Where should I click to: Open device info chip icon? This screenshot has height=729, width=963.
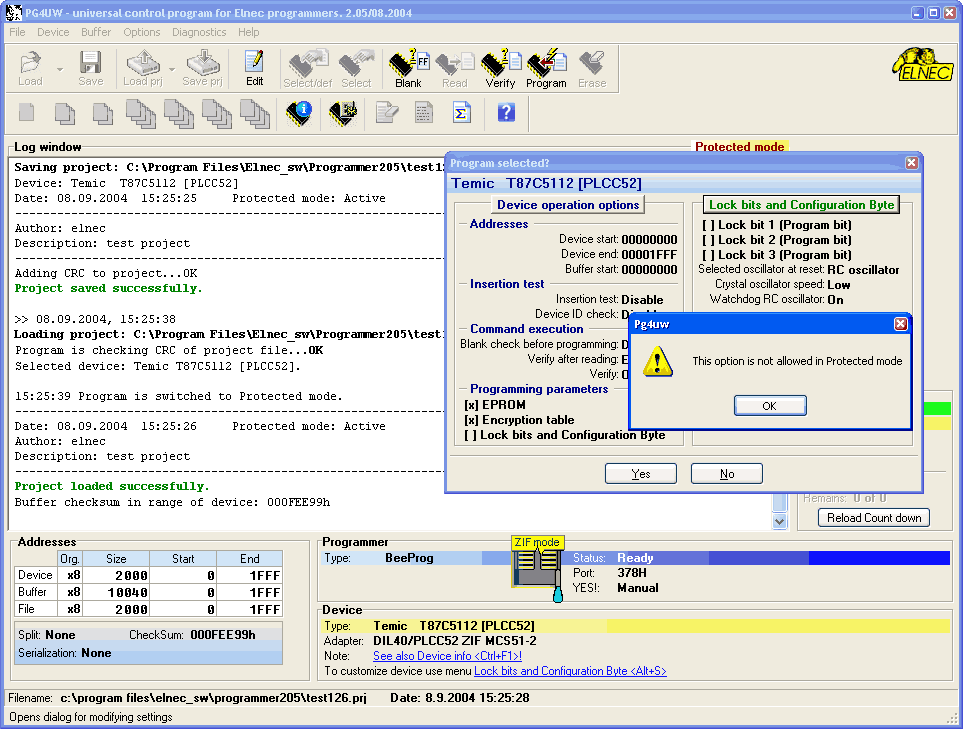coord(299,114)
